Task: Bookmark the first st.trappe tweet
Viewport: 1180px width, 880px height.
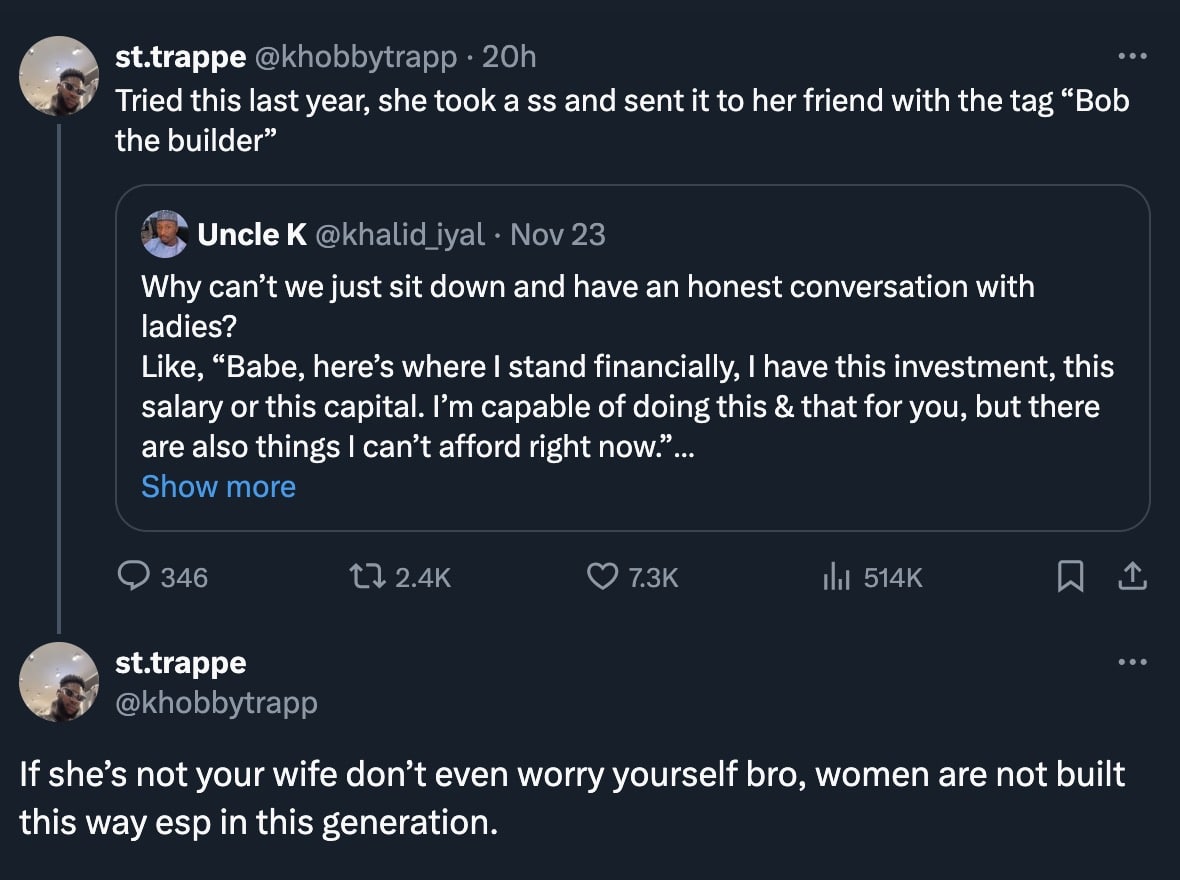Action: tap(1070, 577)
